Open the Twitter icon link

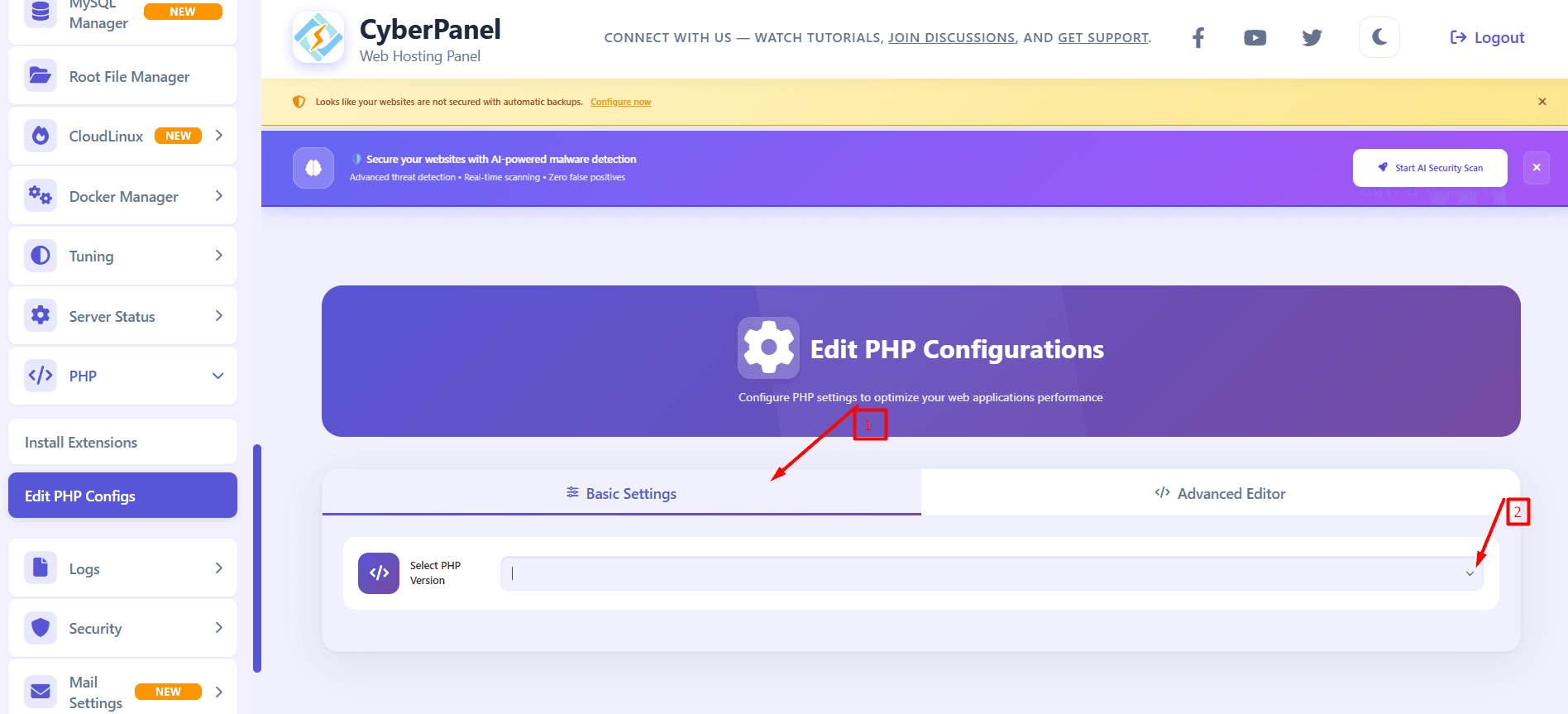[1312, 38]
